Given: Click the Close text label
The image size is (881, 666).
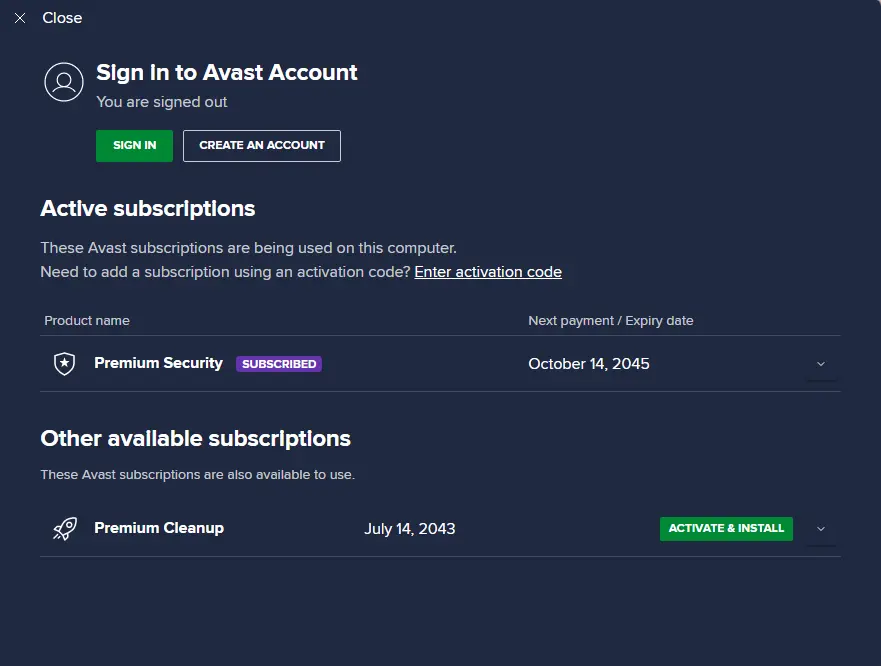Looking at the screenshot, I should pos(62,18).
